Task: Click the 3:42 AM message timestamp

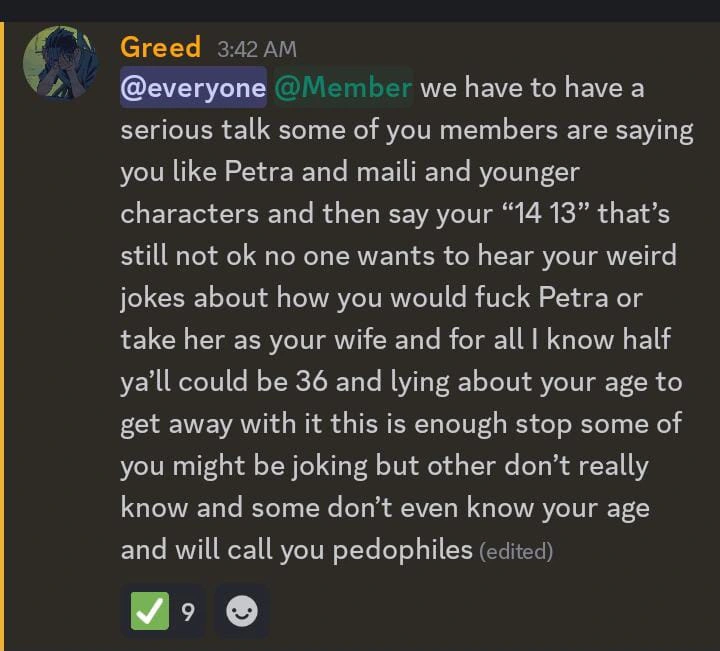Action: point(257,49)
